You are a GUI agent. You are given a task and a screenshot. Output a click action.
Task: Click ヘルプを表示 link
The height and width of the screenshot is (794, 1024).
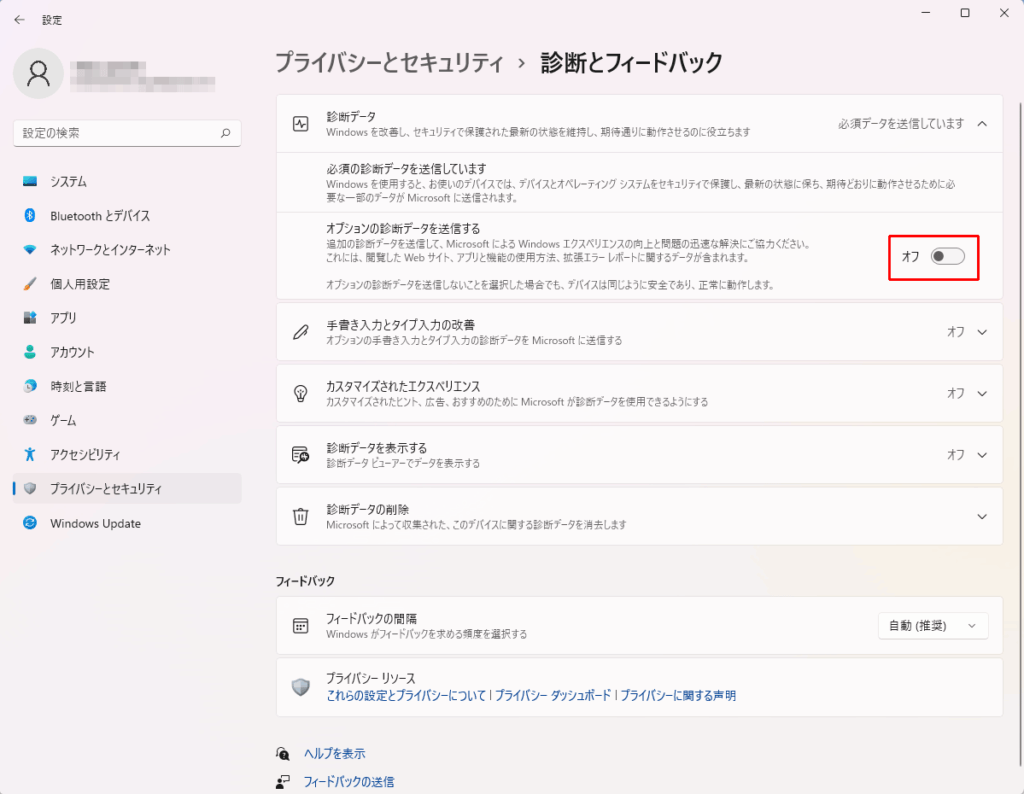334,754
